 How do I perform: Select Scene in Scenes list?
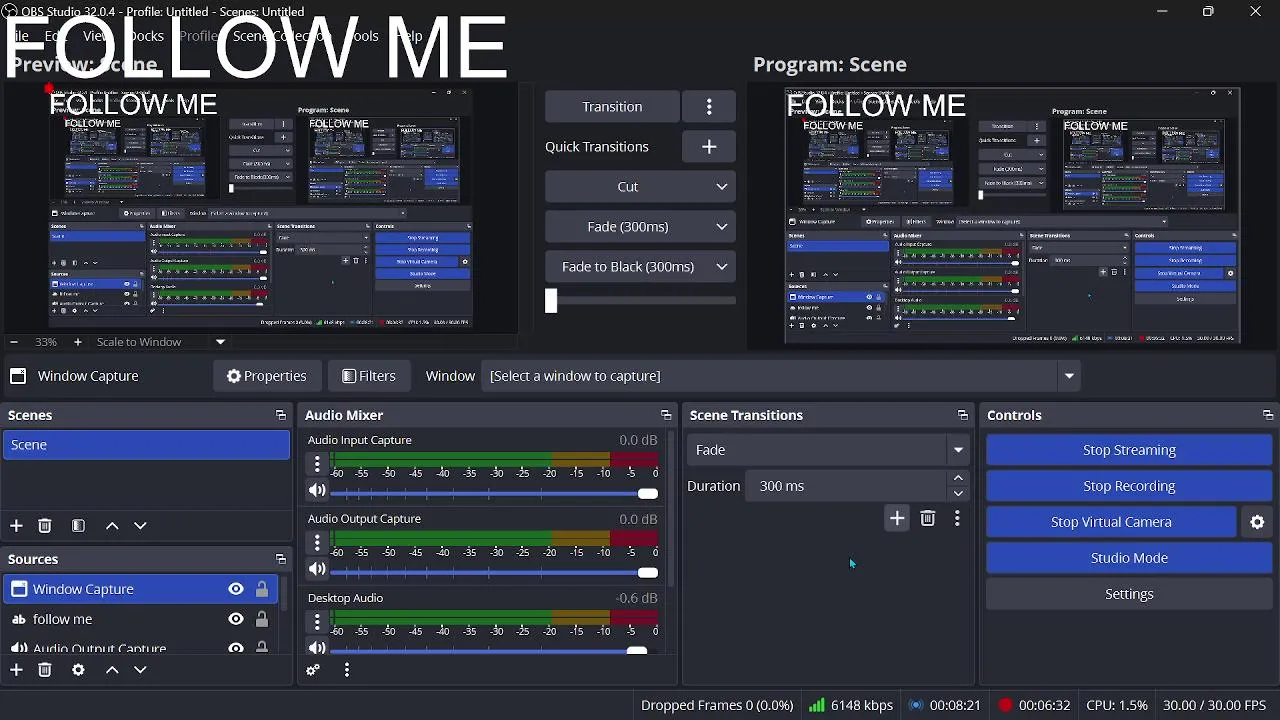click(146, 445)
